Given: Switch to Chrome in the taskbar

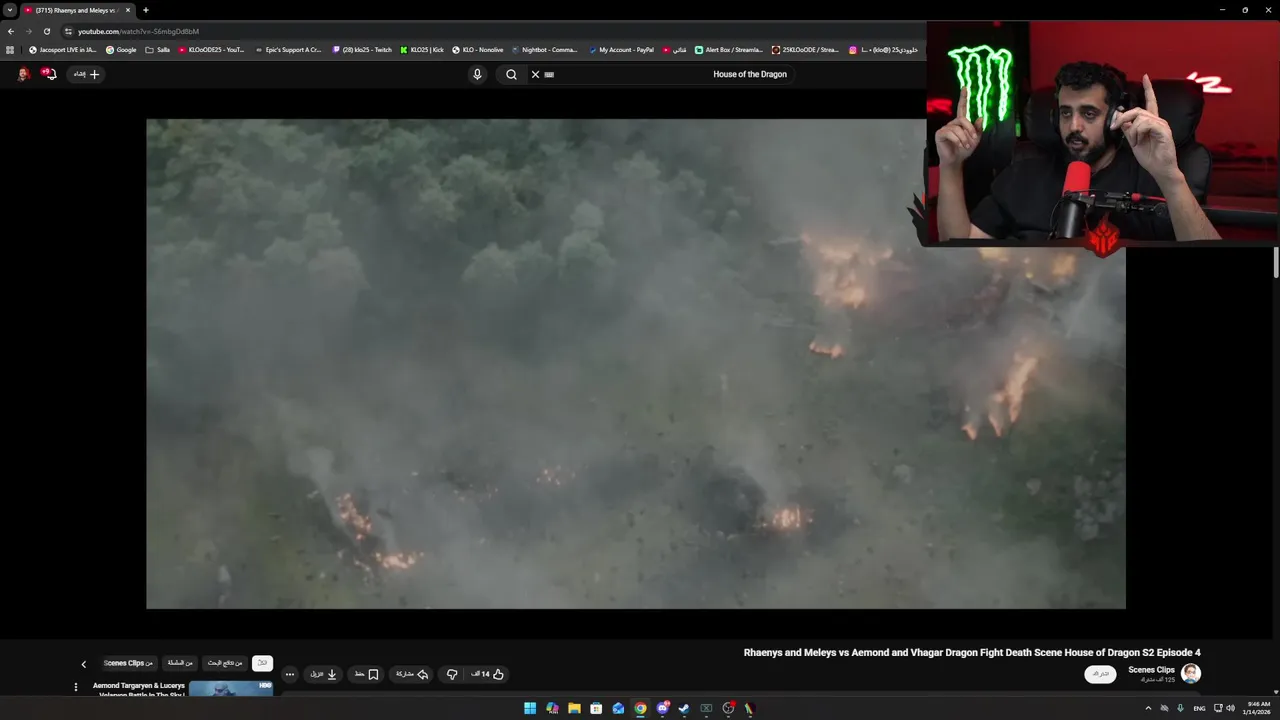Looking at the screenshot, I should [x=640, y=708].
